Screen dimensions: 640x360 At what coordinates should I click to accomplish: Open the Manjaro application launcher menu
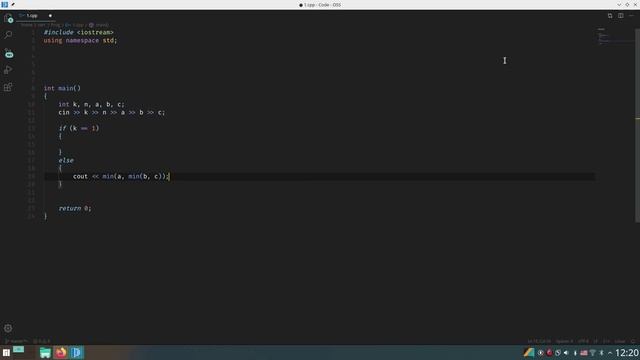pyautogui.click(x=6, y=353)
